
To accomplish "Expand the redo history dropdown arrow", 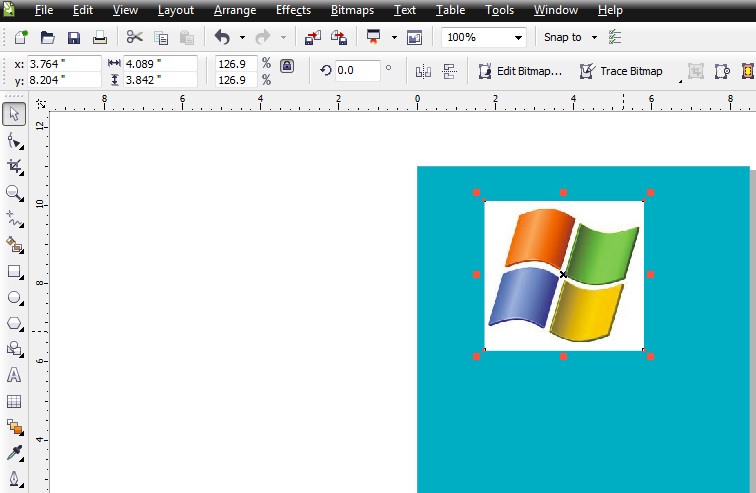I will click(x=283, y=38).
